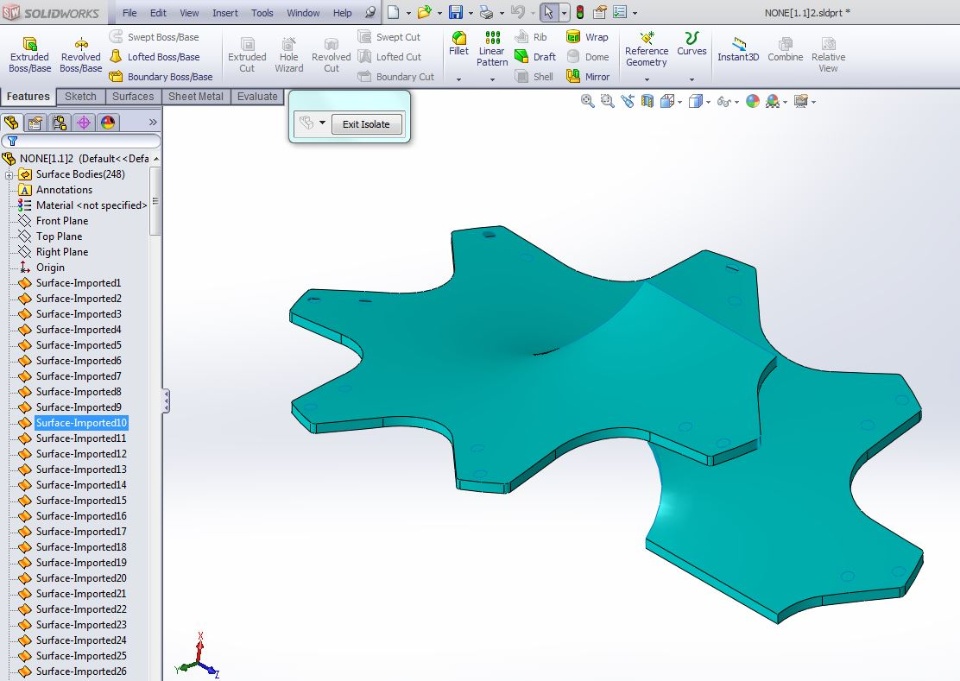Open Select tool dropdown arrow
The height and width of the screenshot is (681, 960).
click(x=564, y=13)
